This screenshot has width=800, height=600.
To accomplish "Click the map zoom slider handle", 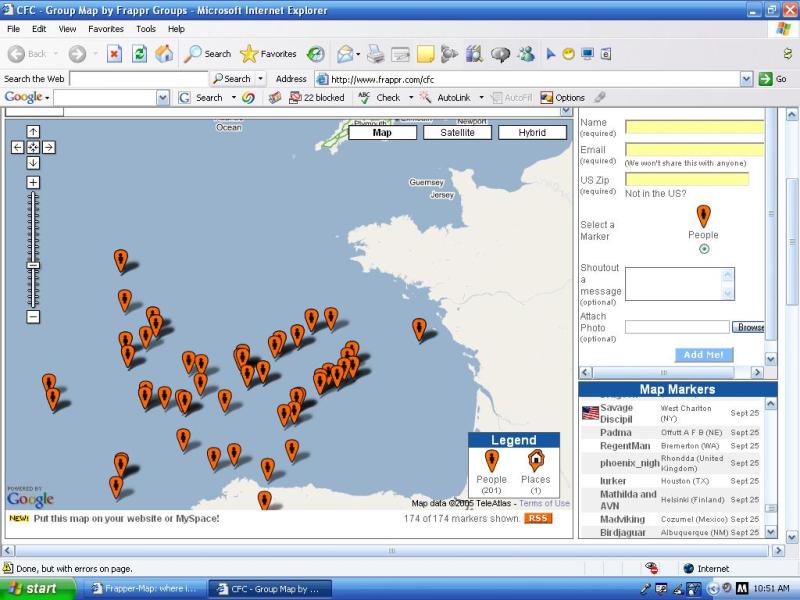I will pos(33,265).
